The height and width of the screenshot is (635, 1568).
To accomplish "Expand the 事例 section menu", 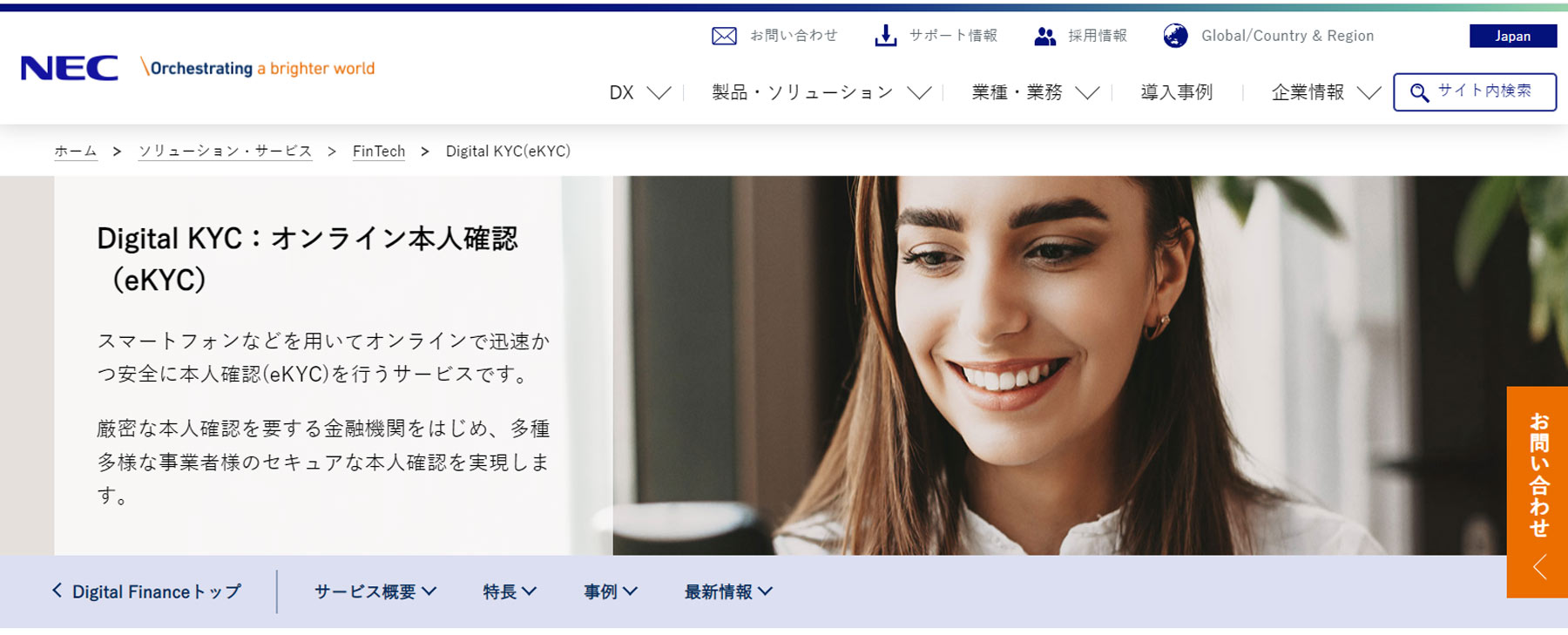I will [611, 591].
